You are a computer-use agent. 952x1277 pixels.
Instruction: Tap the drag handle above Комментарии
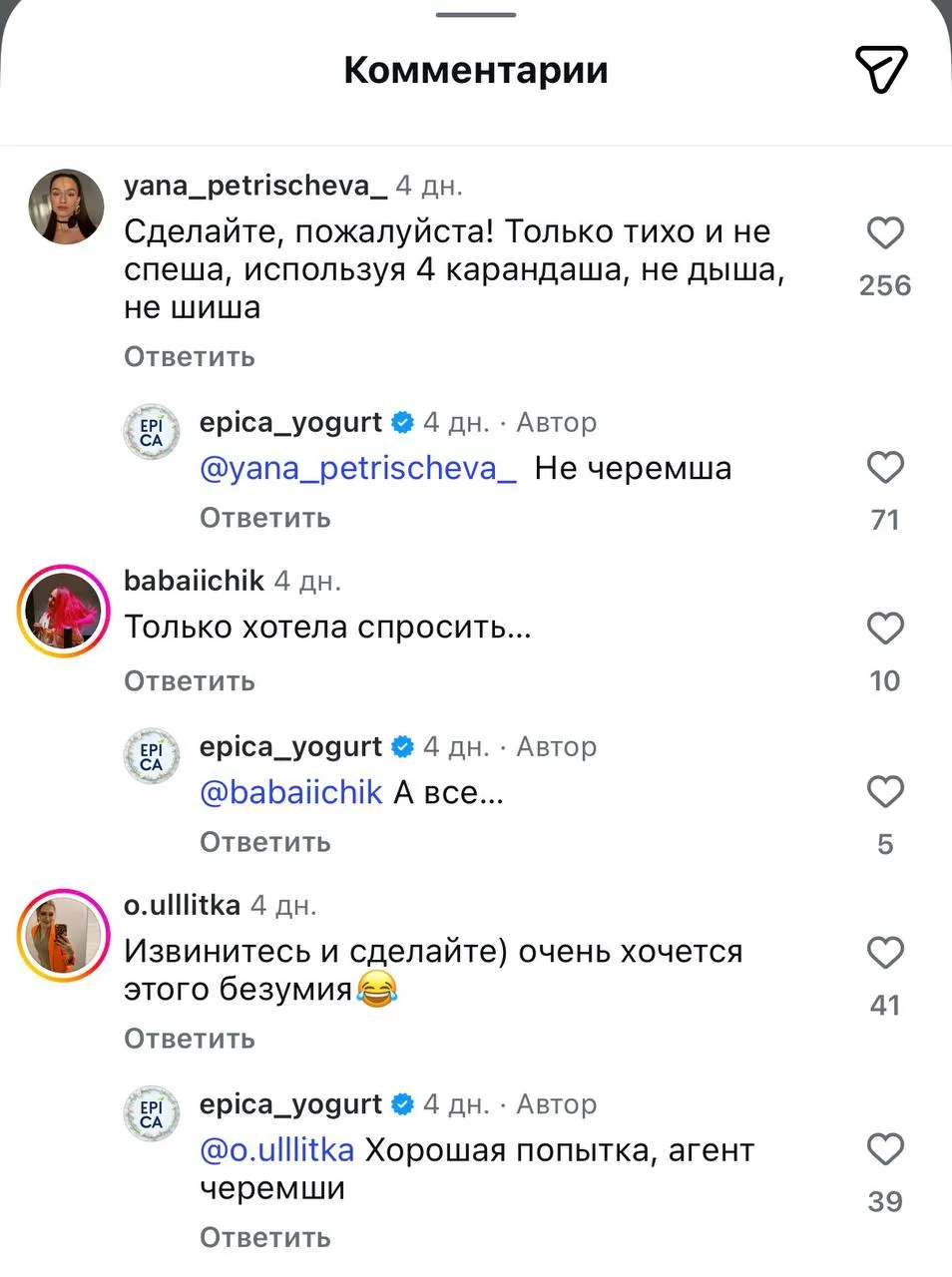tap(476, 15)
